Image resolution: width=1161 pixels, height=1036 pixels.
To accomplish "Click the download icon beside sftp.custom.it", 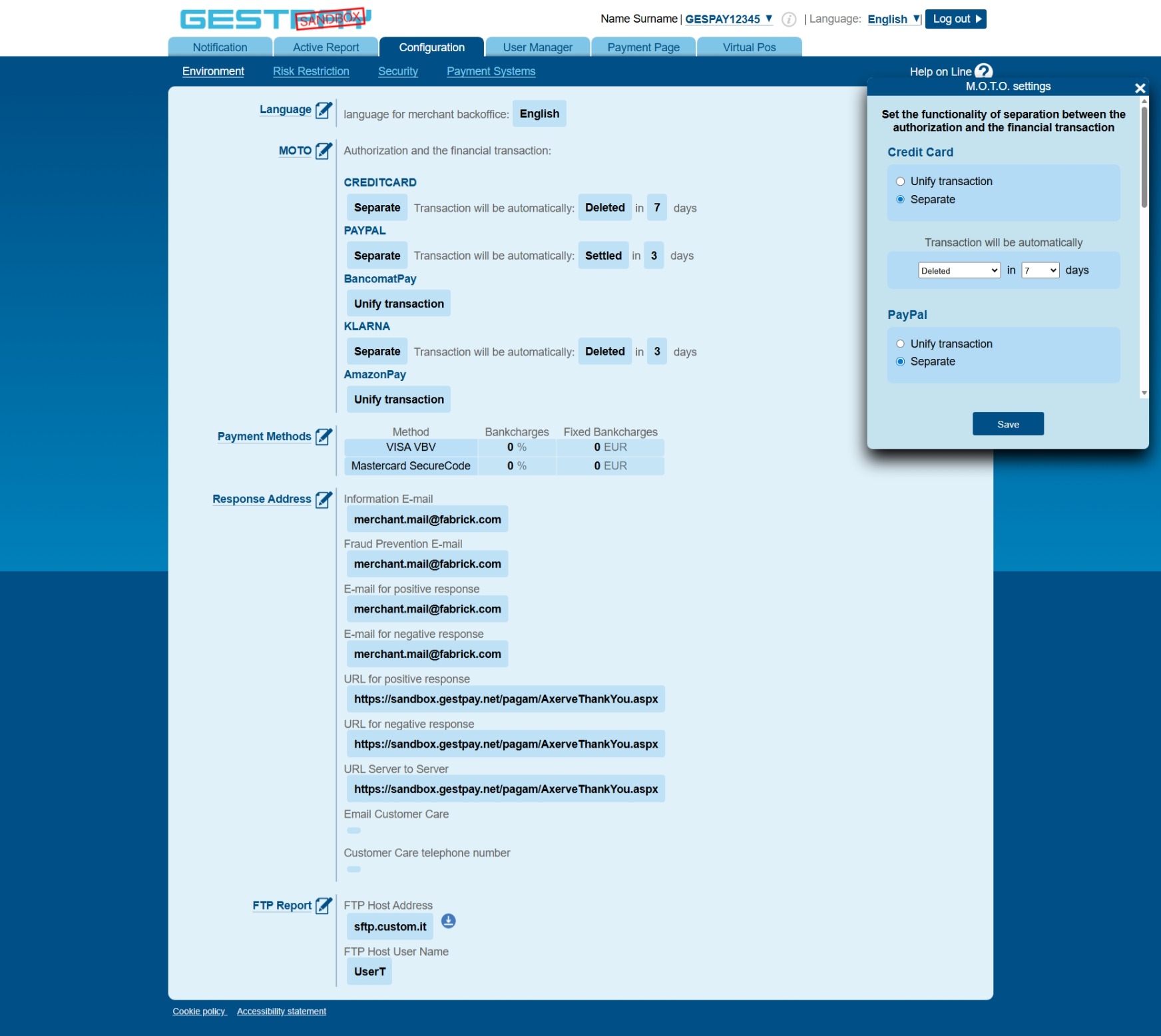I will pos(449,921).
